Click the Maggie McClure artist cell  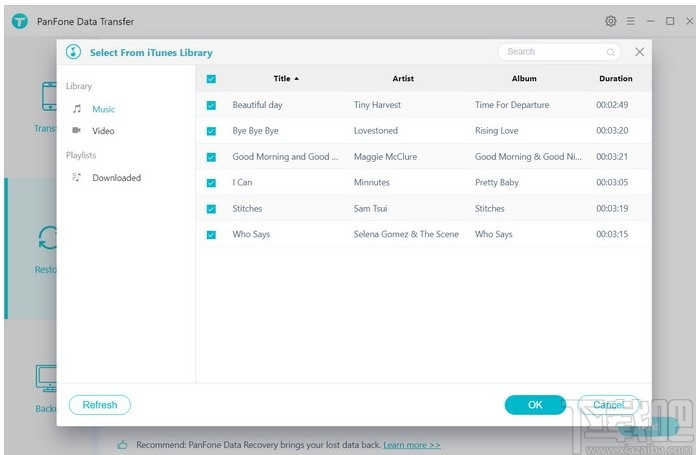[385, 157]
